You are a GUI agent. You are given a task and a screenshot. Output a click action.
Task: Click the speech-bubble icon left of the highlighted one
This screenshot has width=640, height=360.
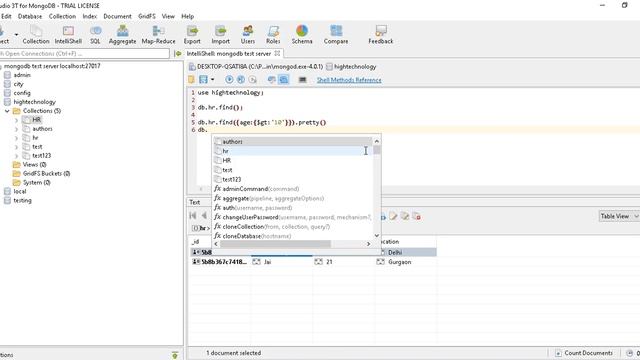click(271, 80)
